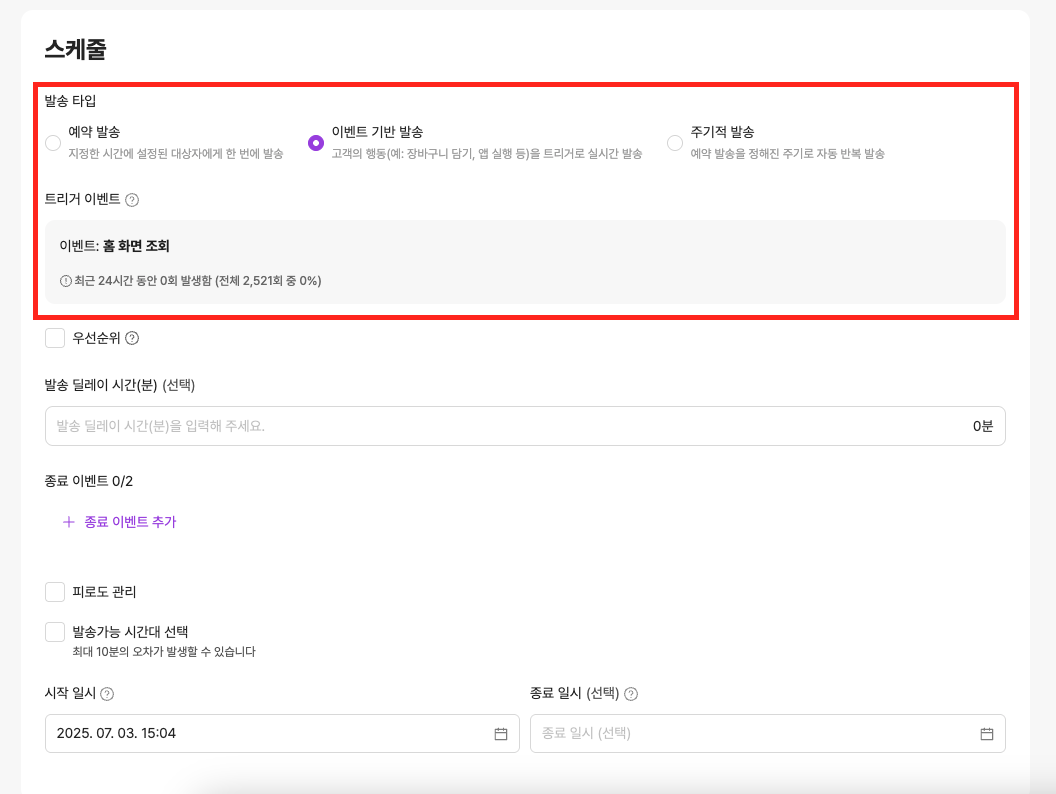Click the 종료 이벤트 추가 link
1056x794 pixels.
click(130, 522)
